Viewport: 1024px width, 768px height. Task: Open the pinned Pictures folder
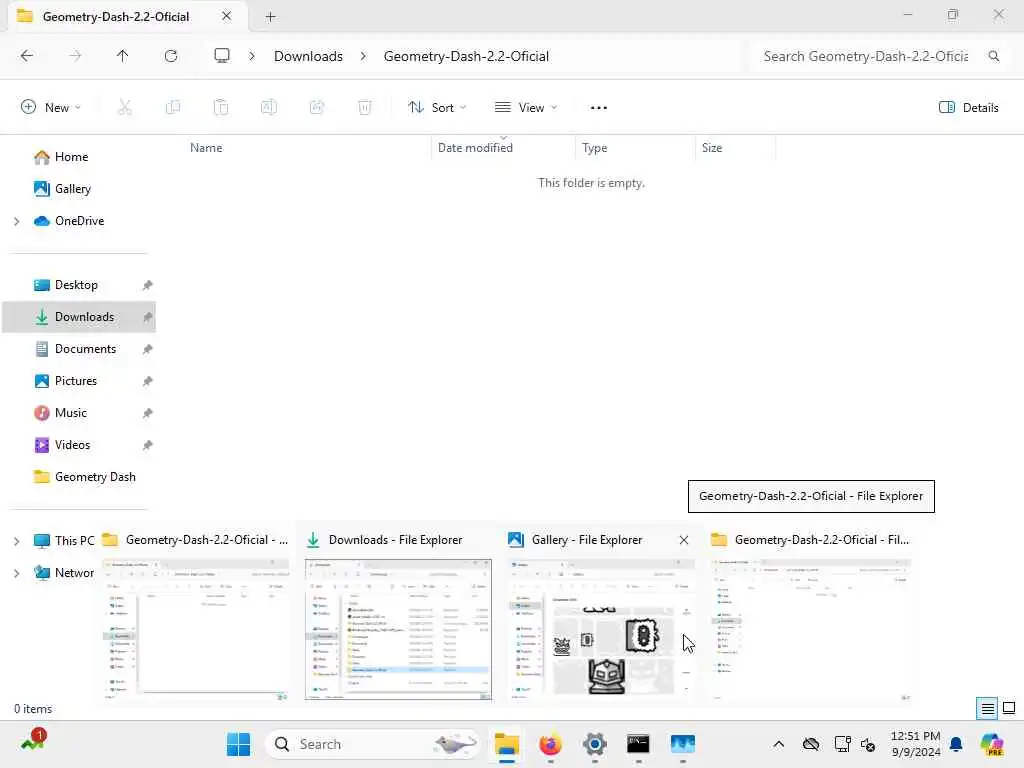76,381
